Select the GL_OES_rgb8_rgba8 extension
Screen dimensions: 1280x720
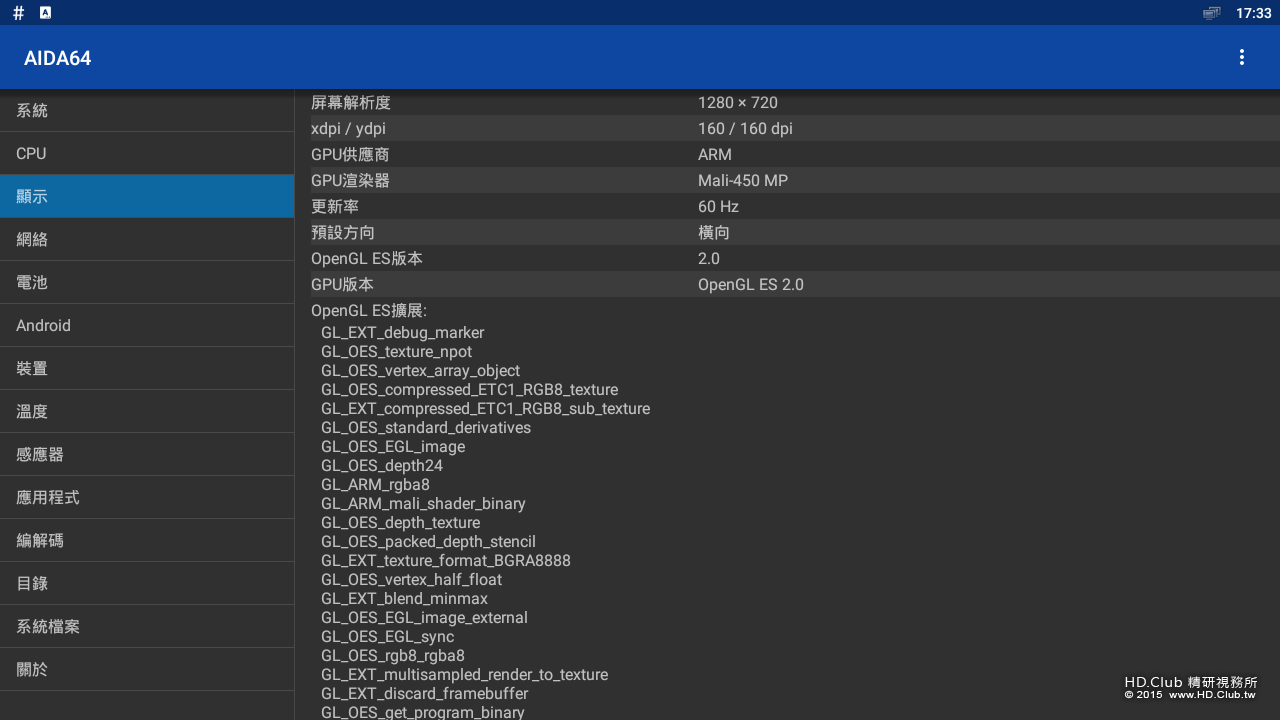(x=393, y=655)
